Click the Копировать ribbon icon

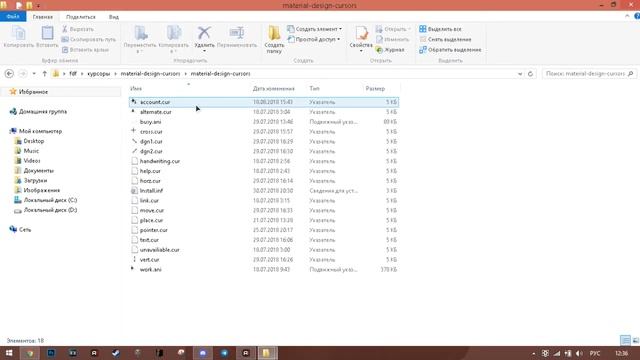[x=18, y=33]
